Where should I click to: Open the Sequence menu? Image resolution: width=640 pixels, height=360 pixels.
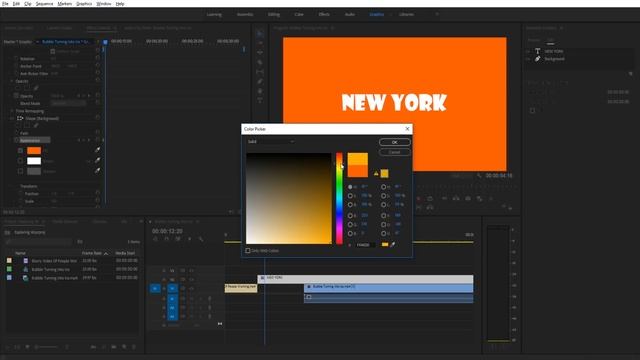tap(44, 4)
